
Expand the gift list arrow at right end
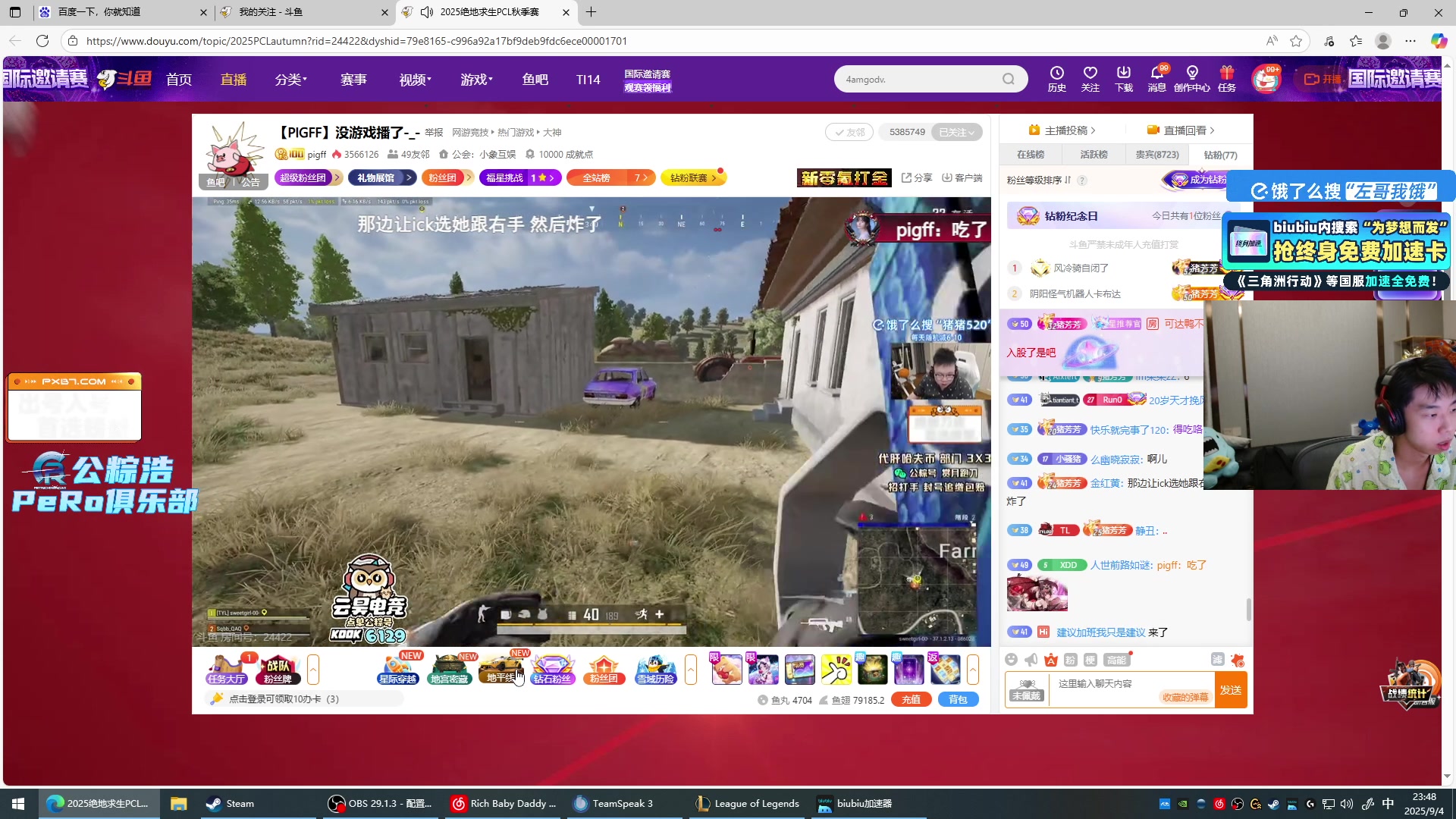coord(972,670)
